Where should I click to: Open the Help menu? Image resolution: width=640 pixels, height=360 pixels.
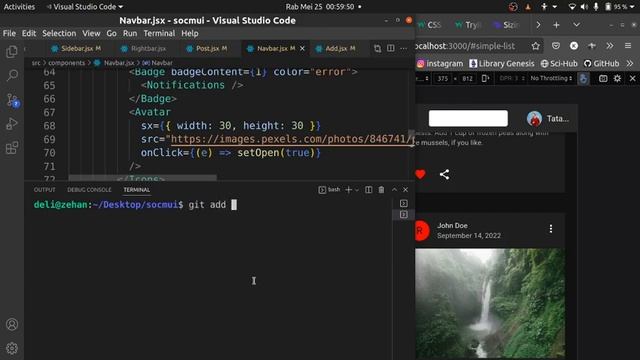[x=189, y=33]
